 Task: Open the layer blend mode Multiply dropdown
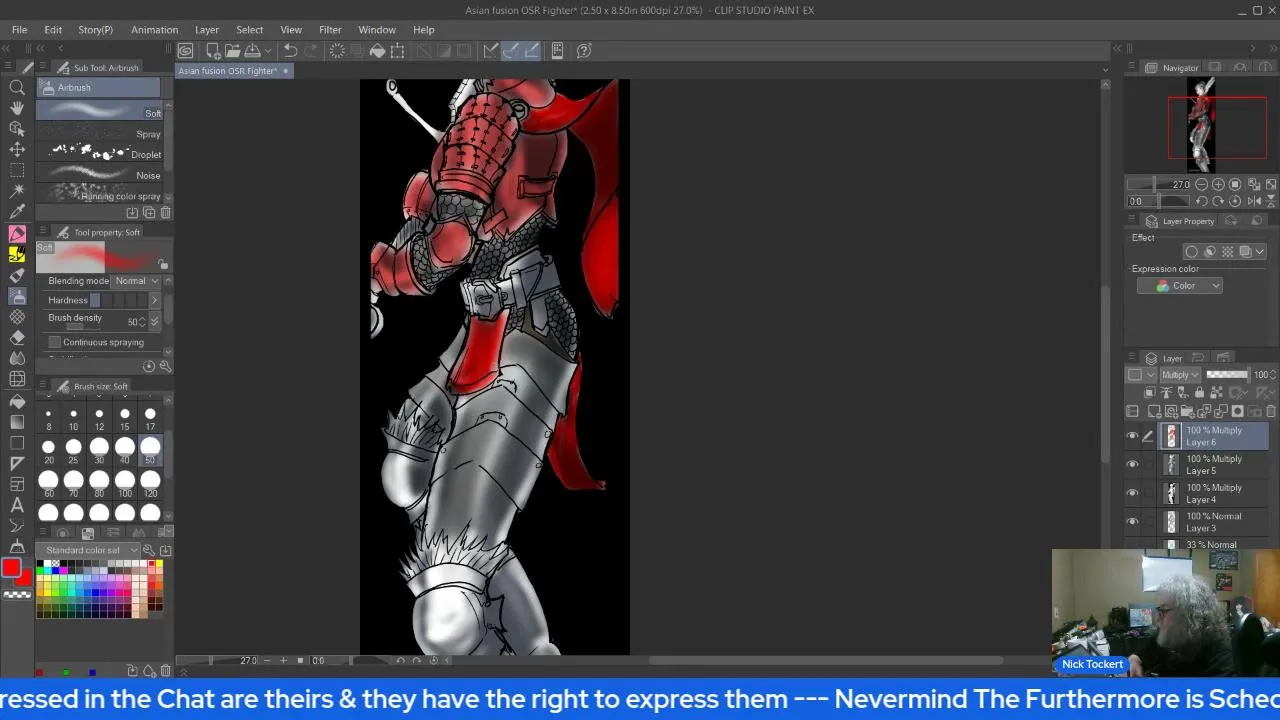[1180, 375]
